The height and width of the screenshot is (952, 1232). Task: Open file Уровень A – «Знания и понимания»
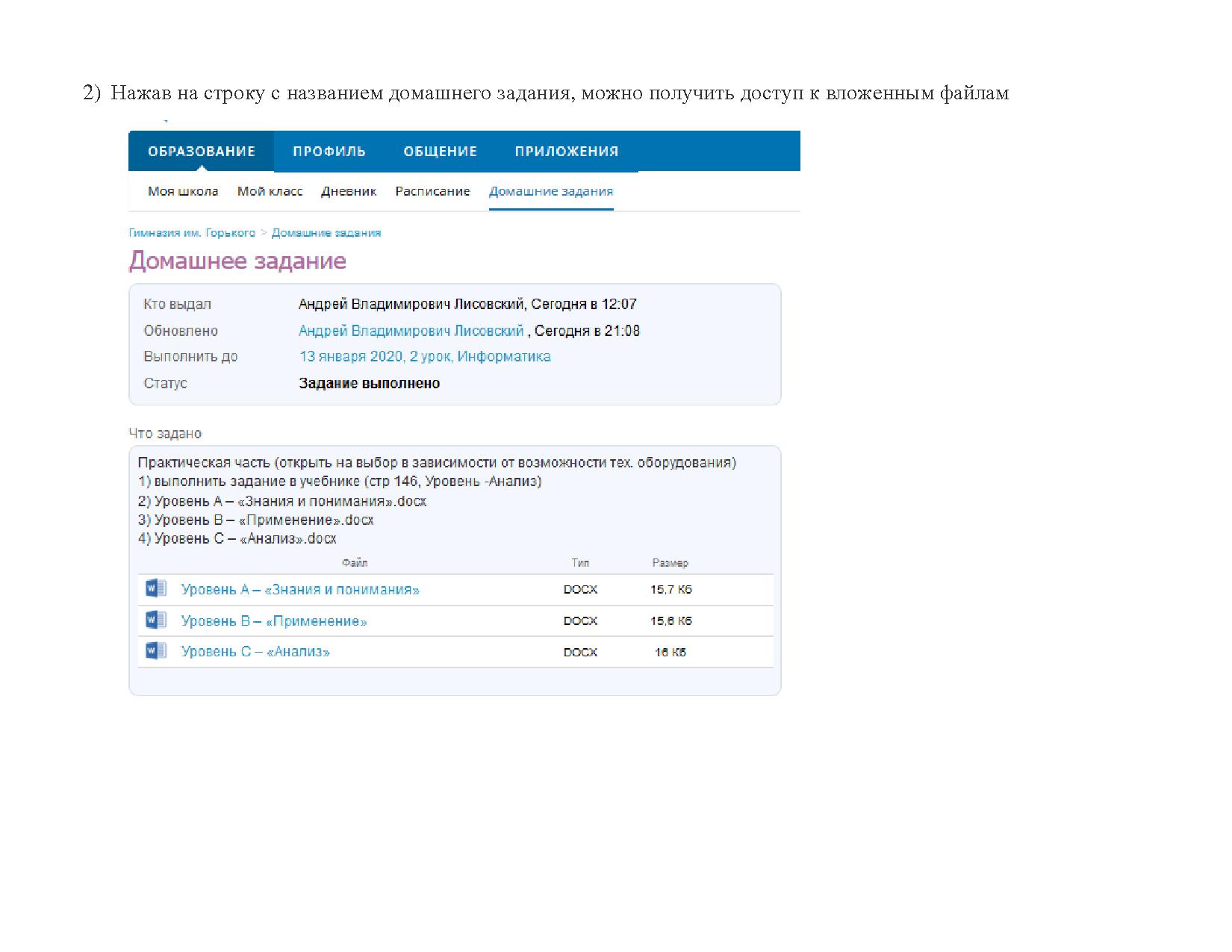(x=300, y=590)
